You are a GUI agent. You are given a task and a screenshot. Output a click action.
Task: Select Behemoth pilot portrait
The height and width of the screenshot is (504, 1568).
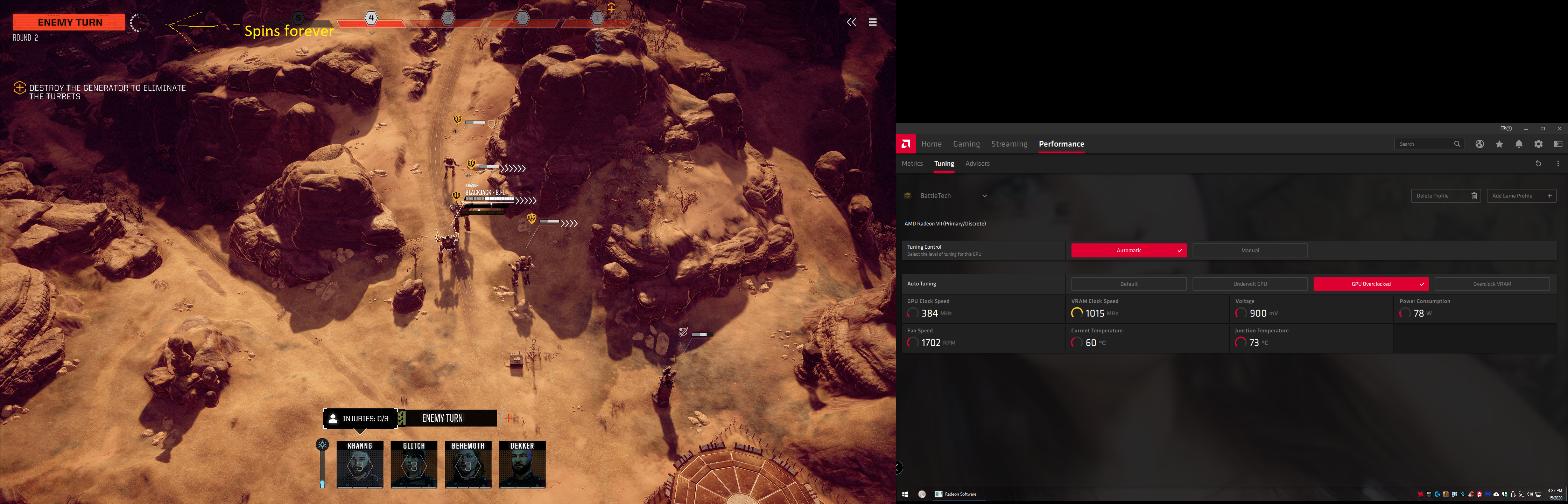point(468,464)
